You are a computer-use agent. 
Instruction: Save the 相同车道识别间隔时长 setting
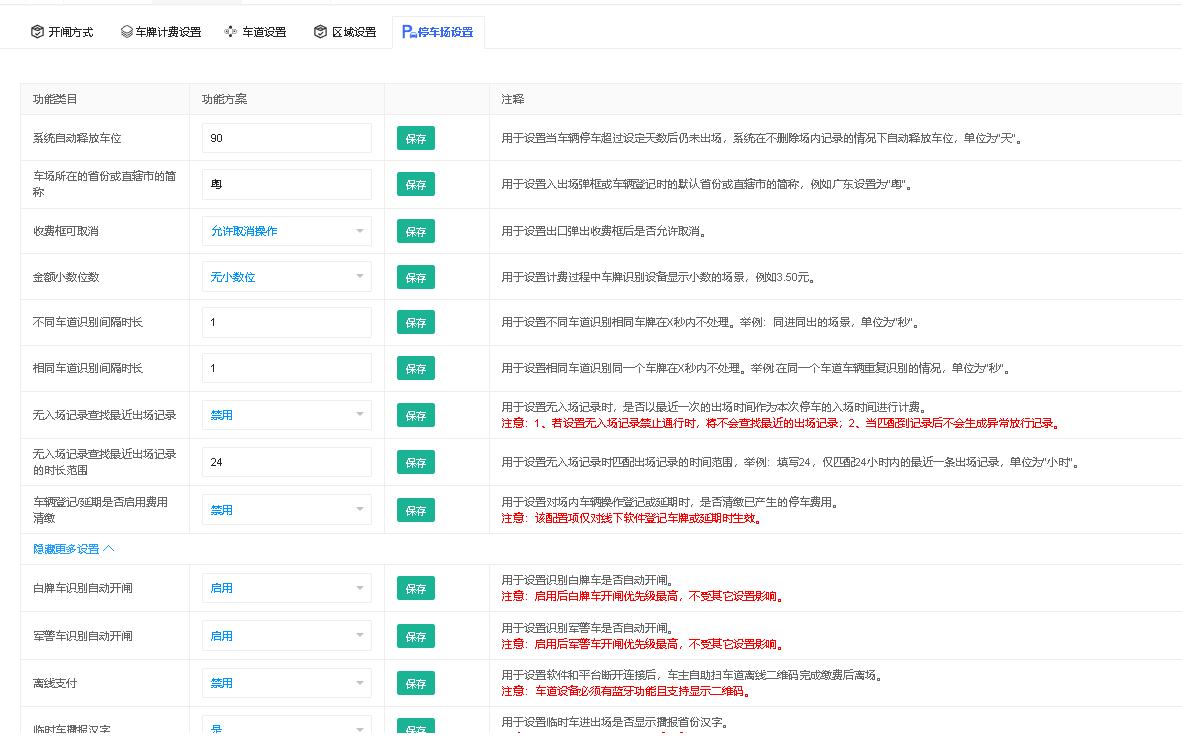(x=416, y=369)
